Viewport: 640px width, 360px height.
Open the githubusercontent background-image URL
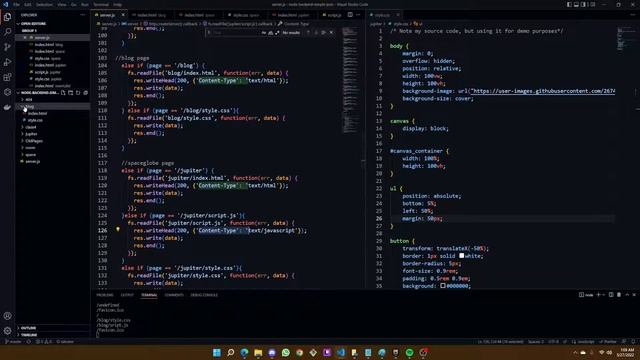click(x=543, y=91)
